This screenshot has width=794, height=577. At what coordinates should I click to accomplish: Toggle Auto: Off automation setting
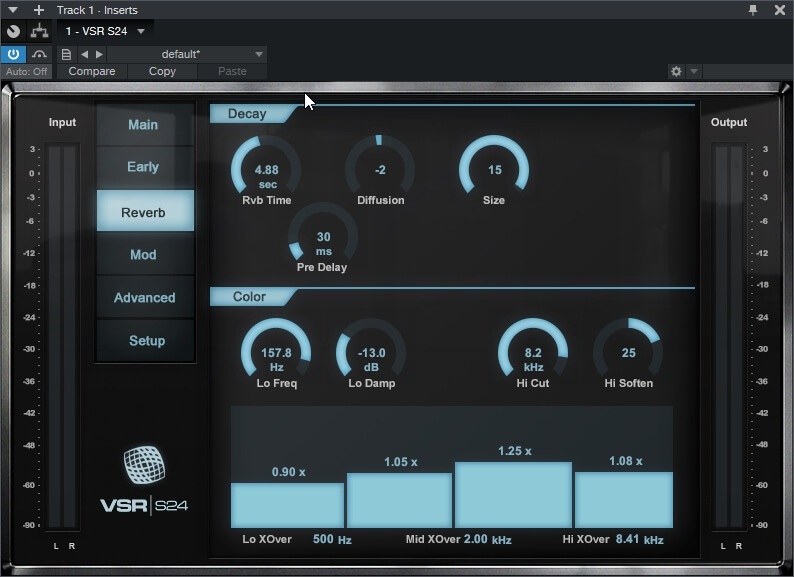coord(26,71)
